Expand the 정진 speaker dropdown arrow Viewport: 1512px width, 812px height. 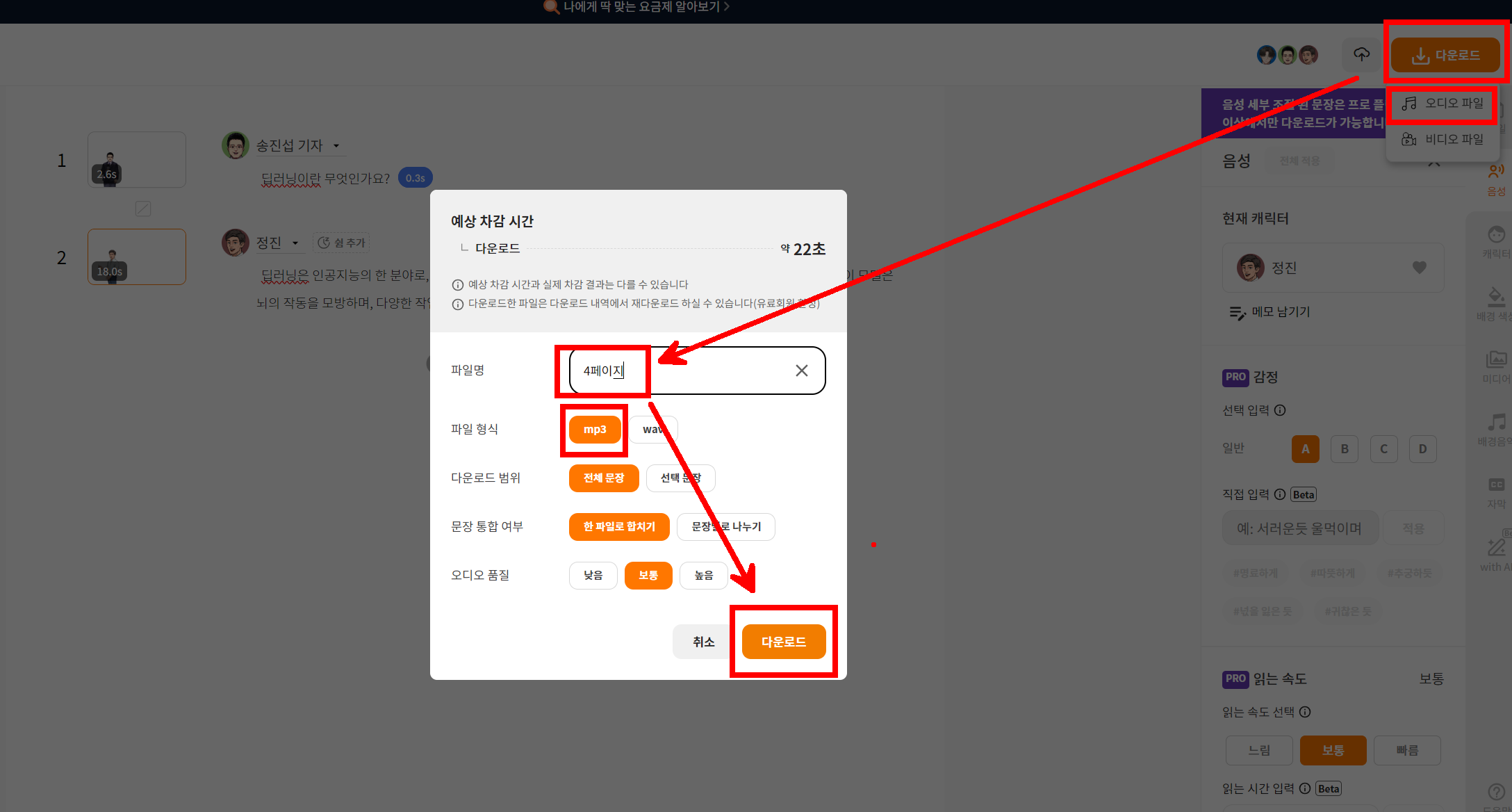[x=295, y=243]
